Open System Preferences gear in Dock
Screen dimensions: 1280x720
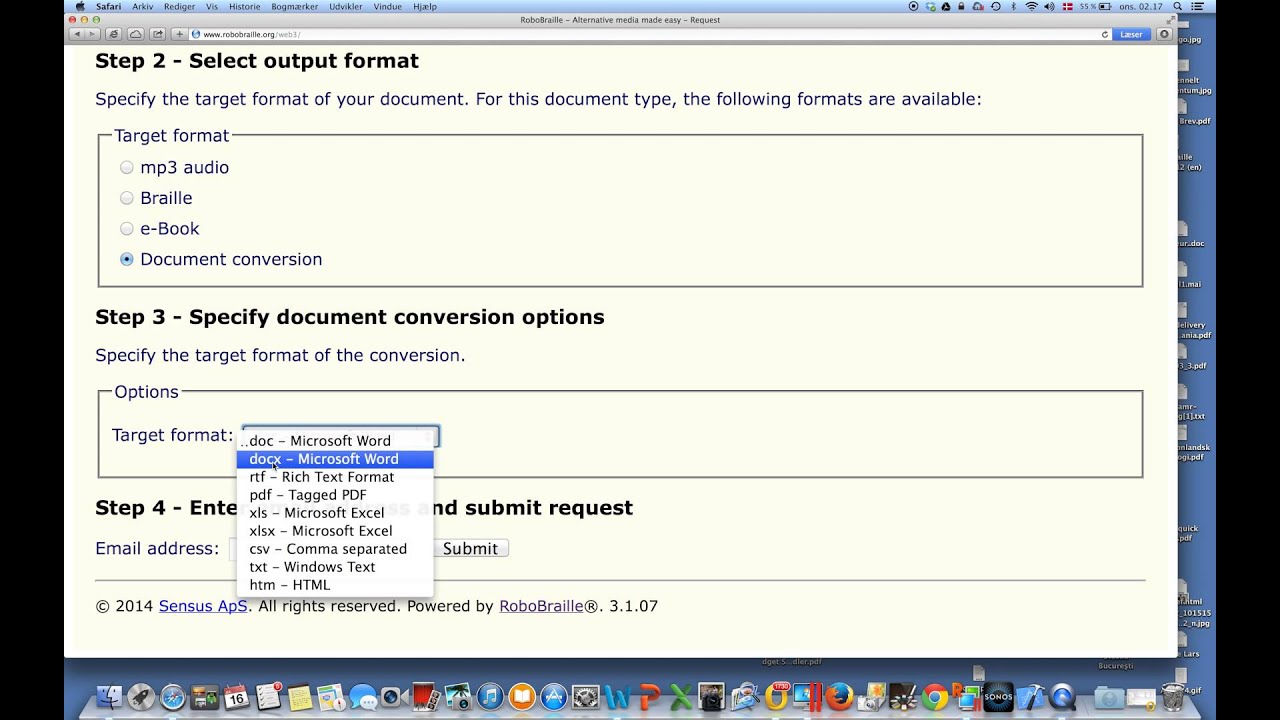pyautogui.click(x=585, y=697)
